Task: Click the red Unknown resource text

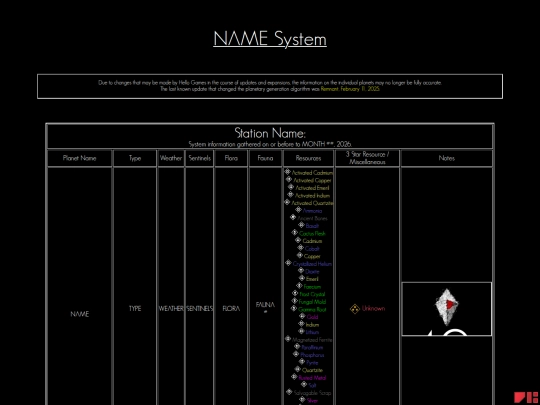Action: tap(373, 309)
